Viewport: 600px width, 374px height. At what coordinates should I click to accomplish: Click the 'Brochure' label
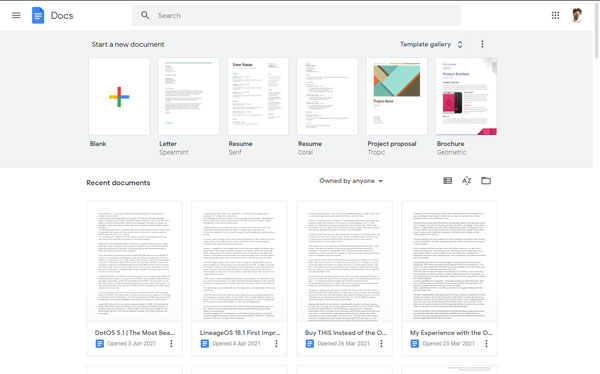click(450, 144)
